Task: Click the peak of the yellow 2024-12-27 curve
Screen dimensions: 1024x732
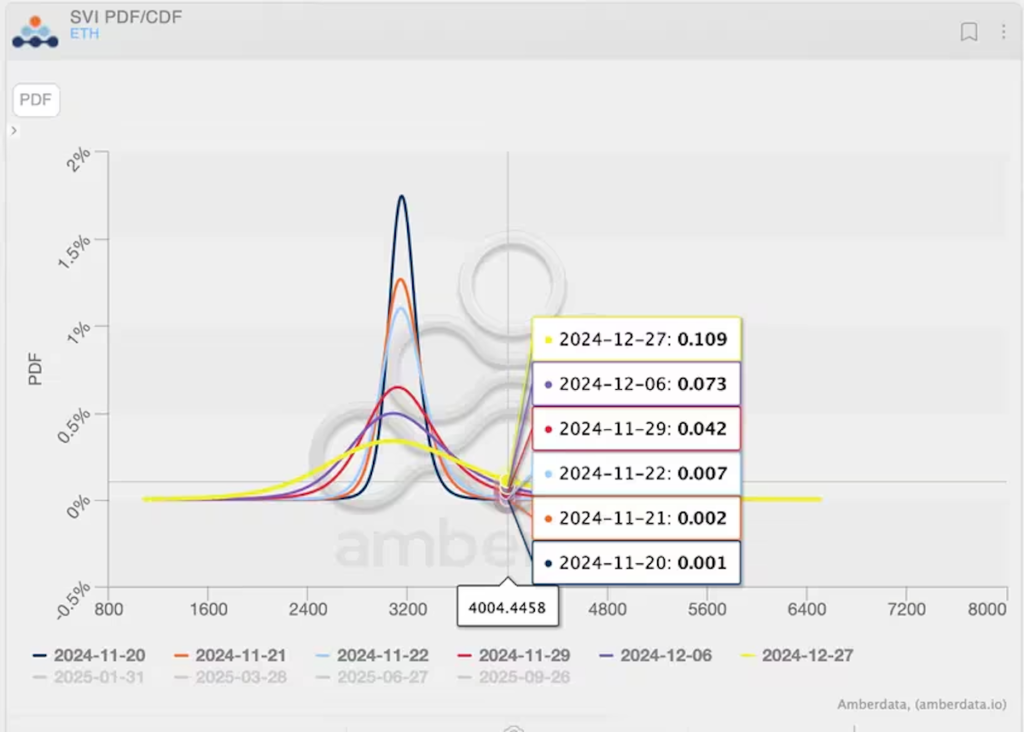Action: (391, 441)
